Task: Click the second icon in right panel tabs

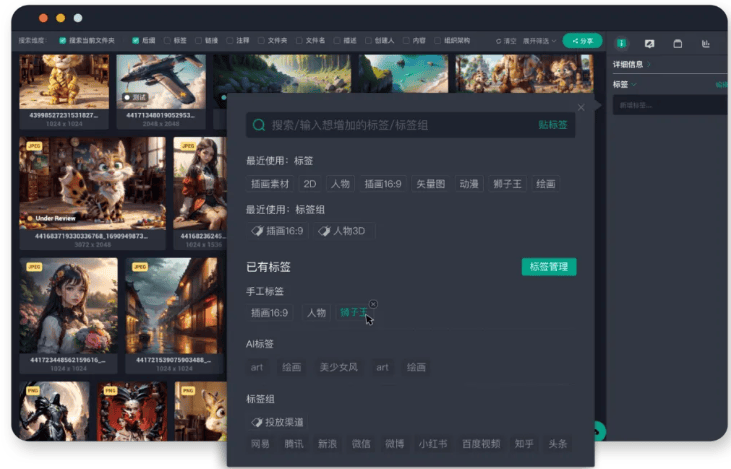Action: tap(649, 43)
